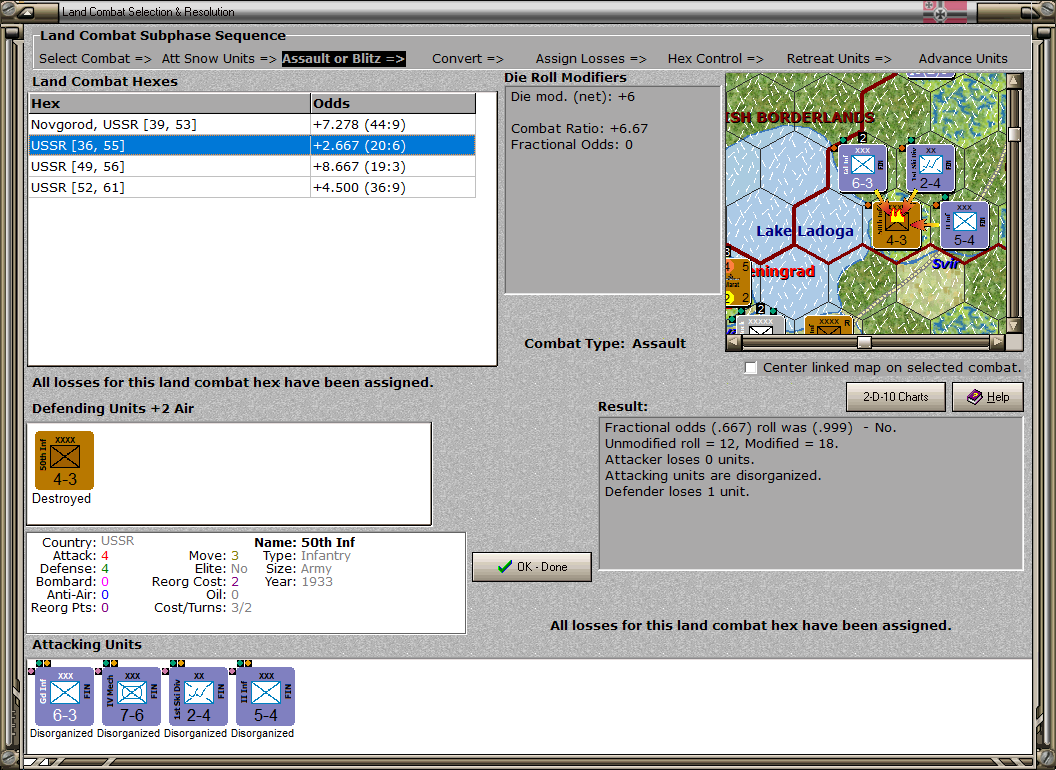Screen dimensions: 1056x770
Task: Click the 2-4 ski division counter on the map
Action: point(931,168)
